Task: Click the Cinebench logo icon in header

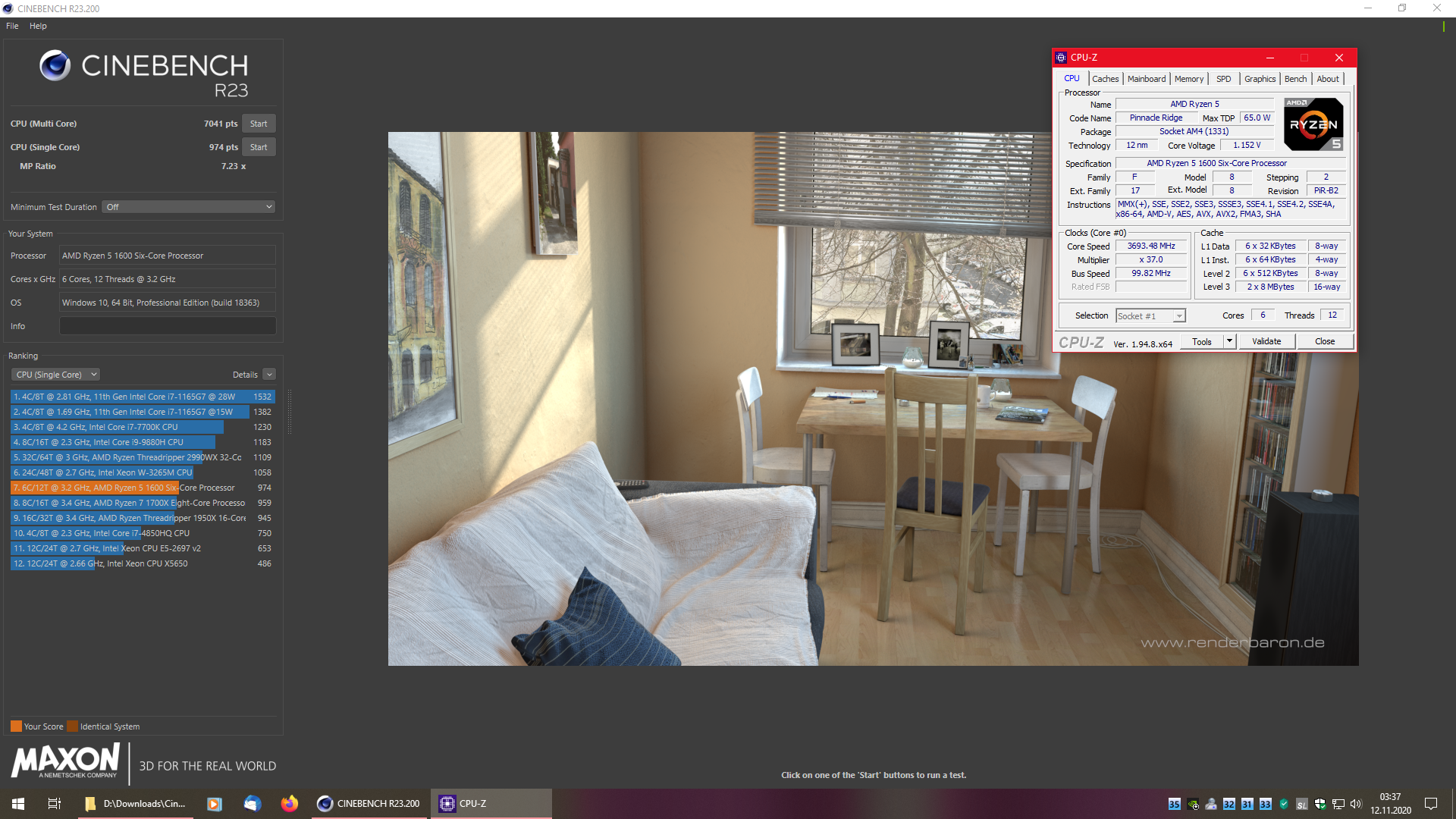Action: pos(55,66)
